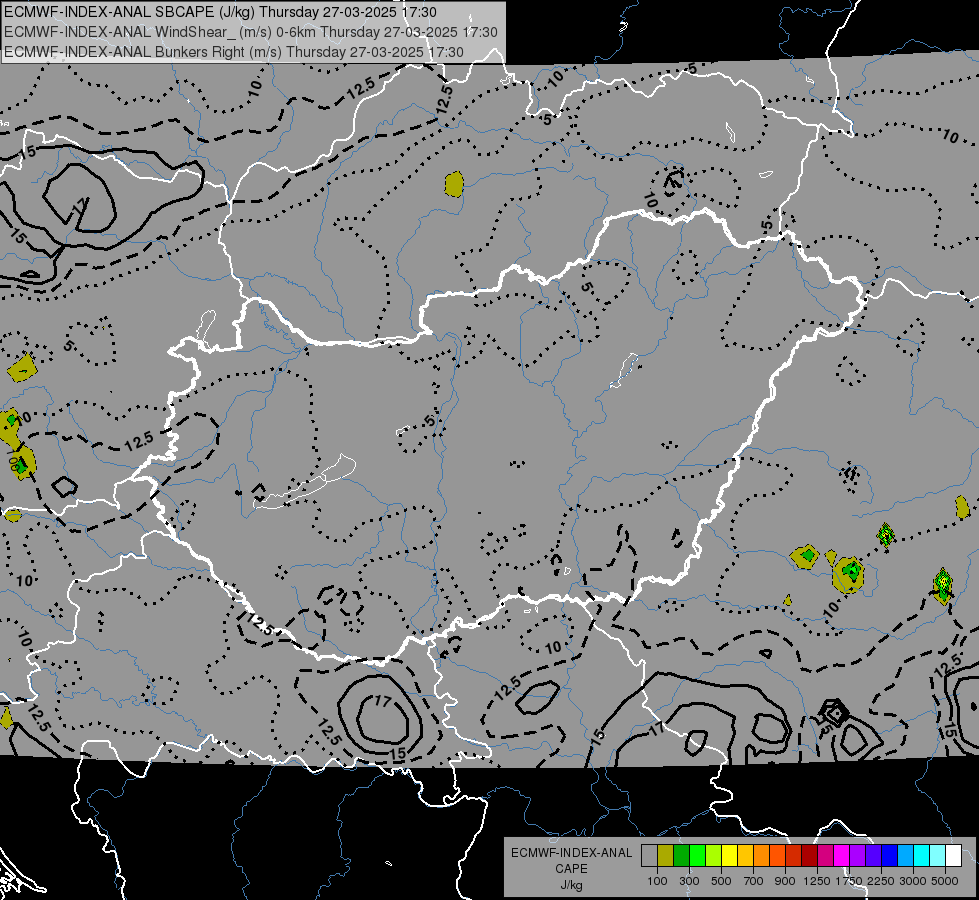Select the pure blue legend swatch

point(889,856)
